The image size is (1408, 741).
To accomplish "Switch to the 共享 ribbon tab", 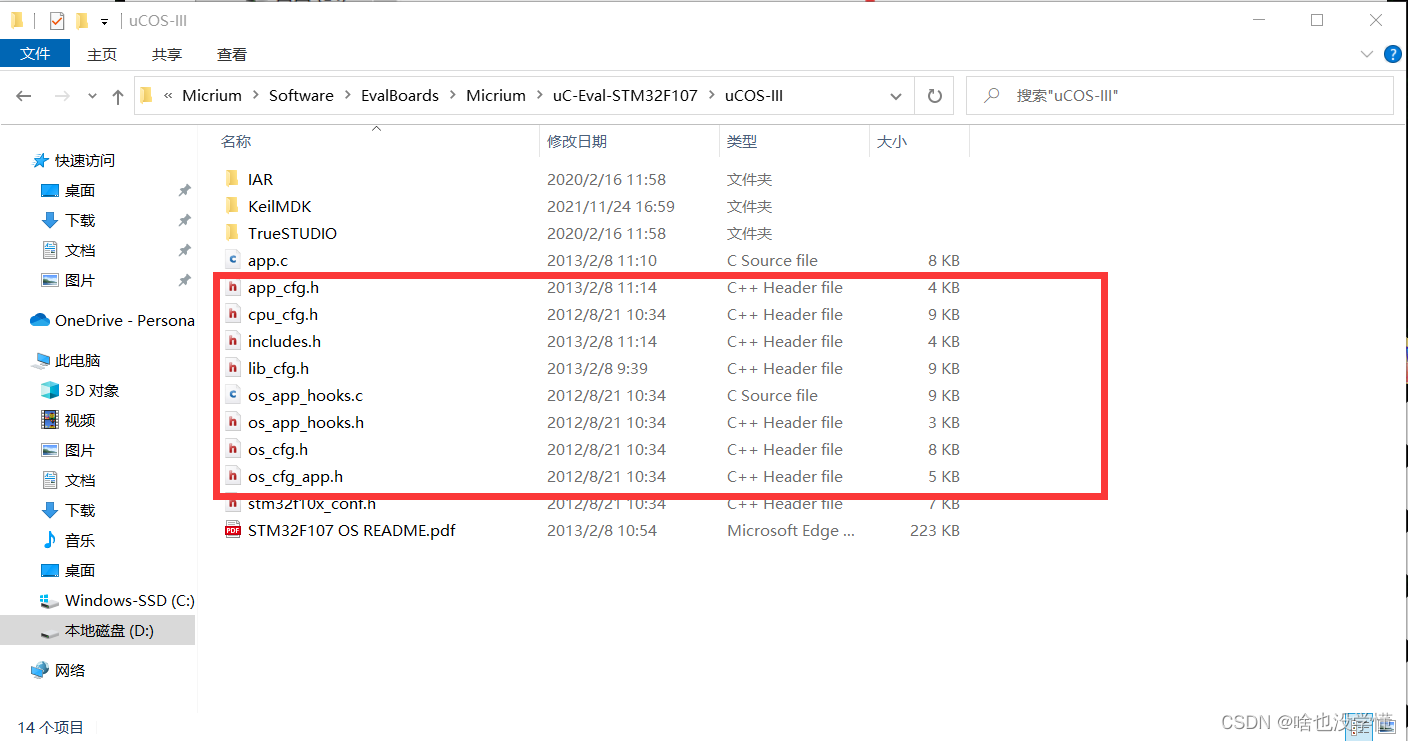I will click(167, 55).
